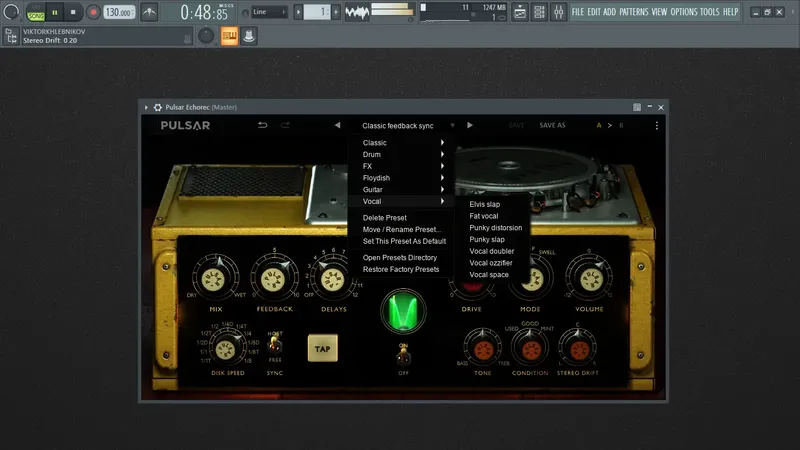Open the ADD menu

pos(610,12)
